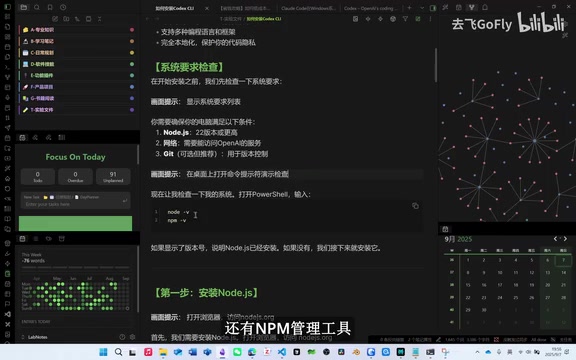Select the first tab icon above Focus On Today
Screen dimensions: 576x360
(x=22, y=137)
